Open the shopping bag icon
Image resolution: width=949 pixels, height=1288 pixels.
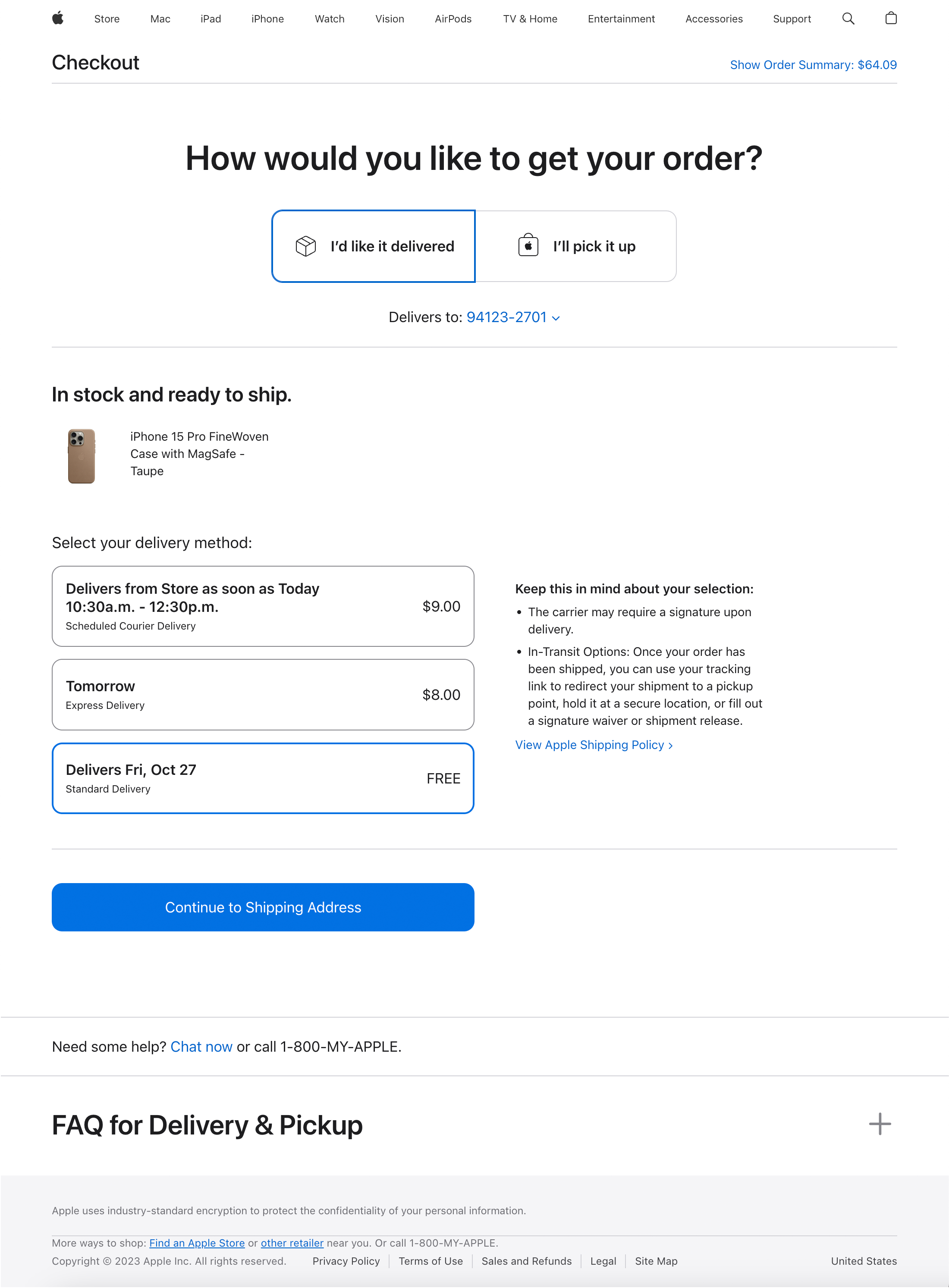pos(890,19)
